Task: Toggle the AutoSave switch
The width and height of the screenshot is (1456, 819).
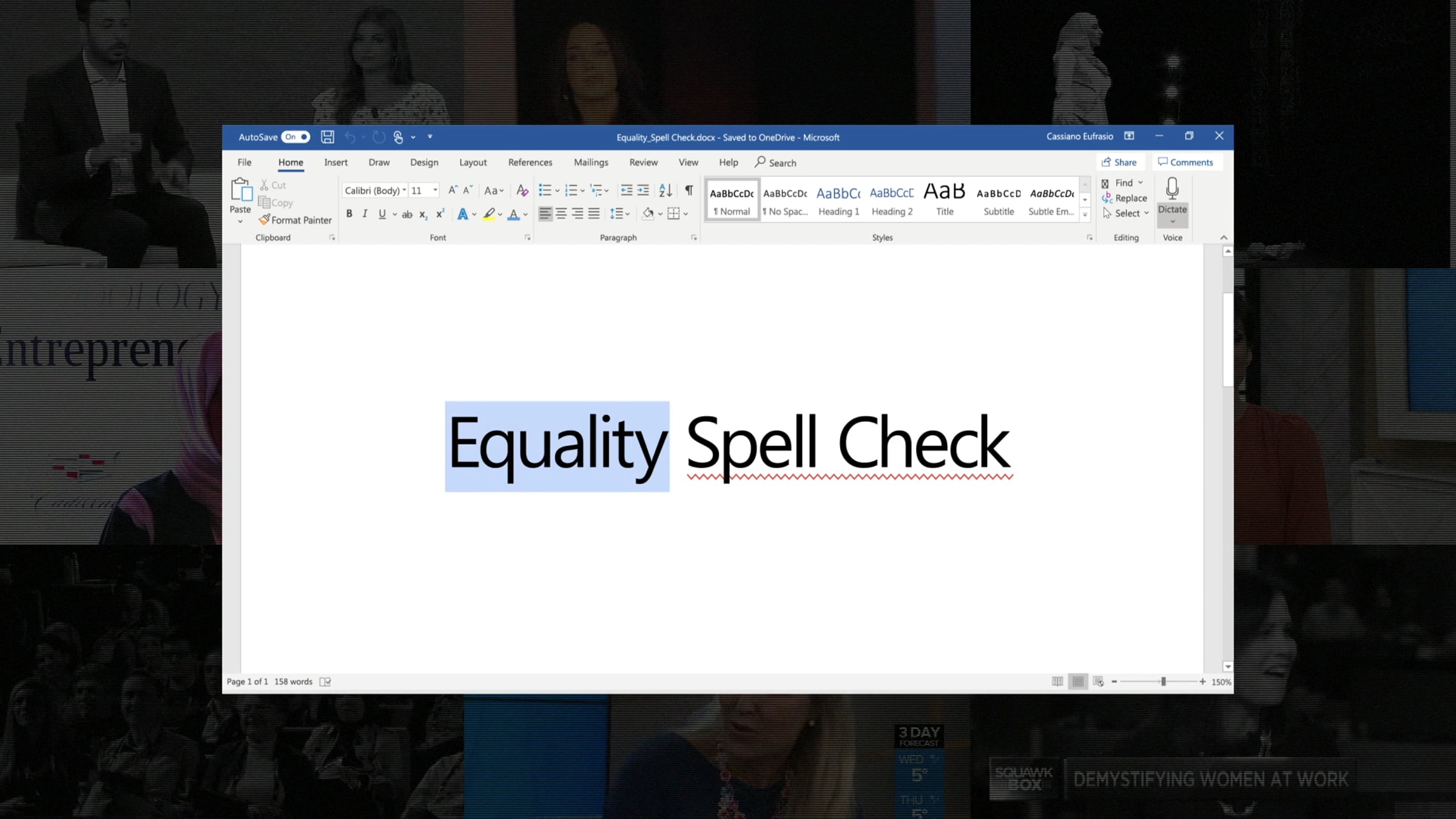Action: point(295,137)
